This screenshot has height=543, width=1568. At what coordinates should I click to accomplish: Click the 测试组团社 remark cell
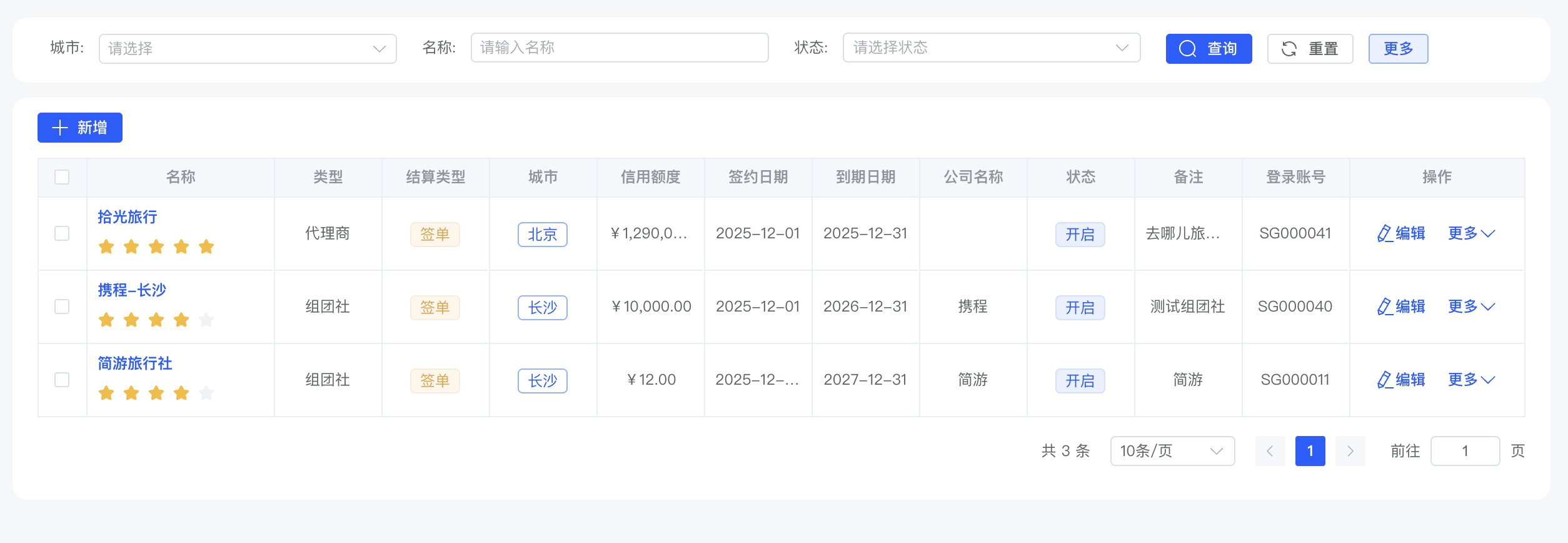[1188, 307]
